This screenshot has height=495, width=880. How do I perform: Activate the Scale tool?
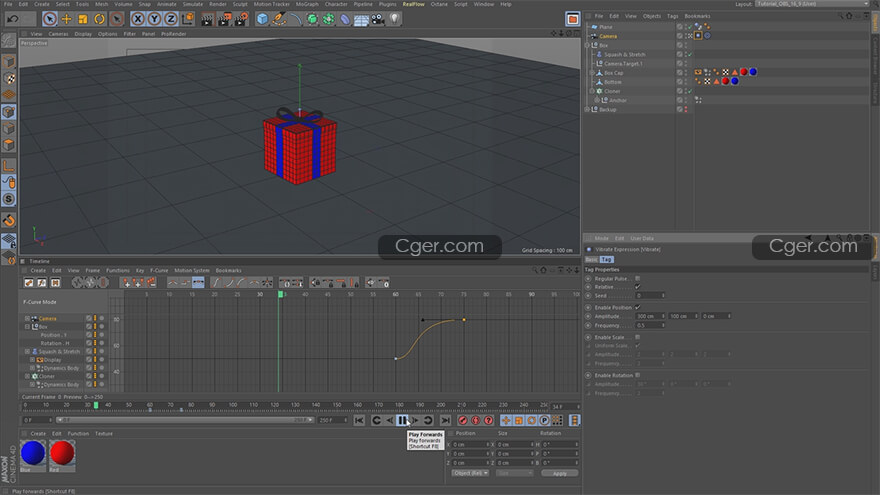[x=83, y=19]
